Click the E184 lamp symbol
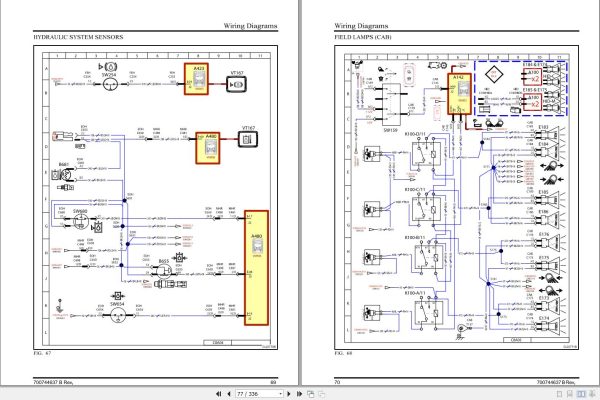 [548, 152]
